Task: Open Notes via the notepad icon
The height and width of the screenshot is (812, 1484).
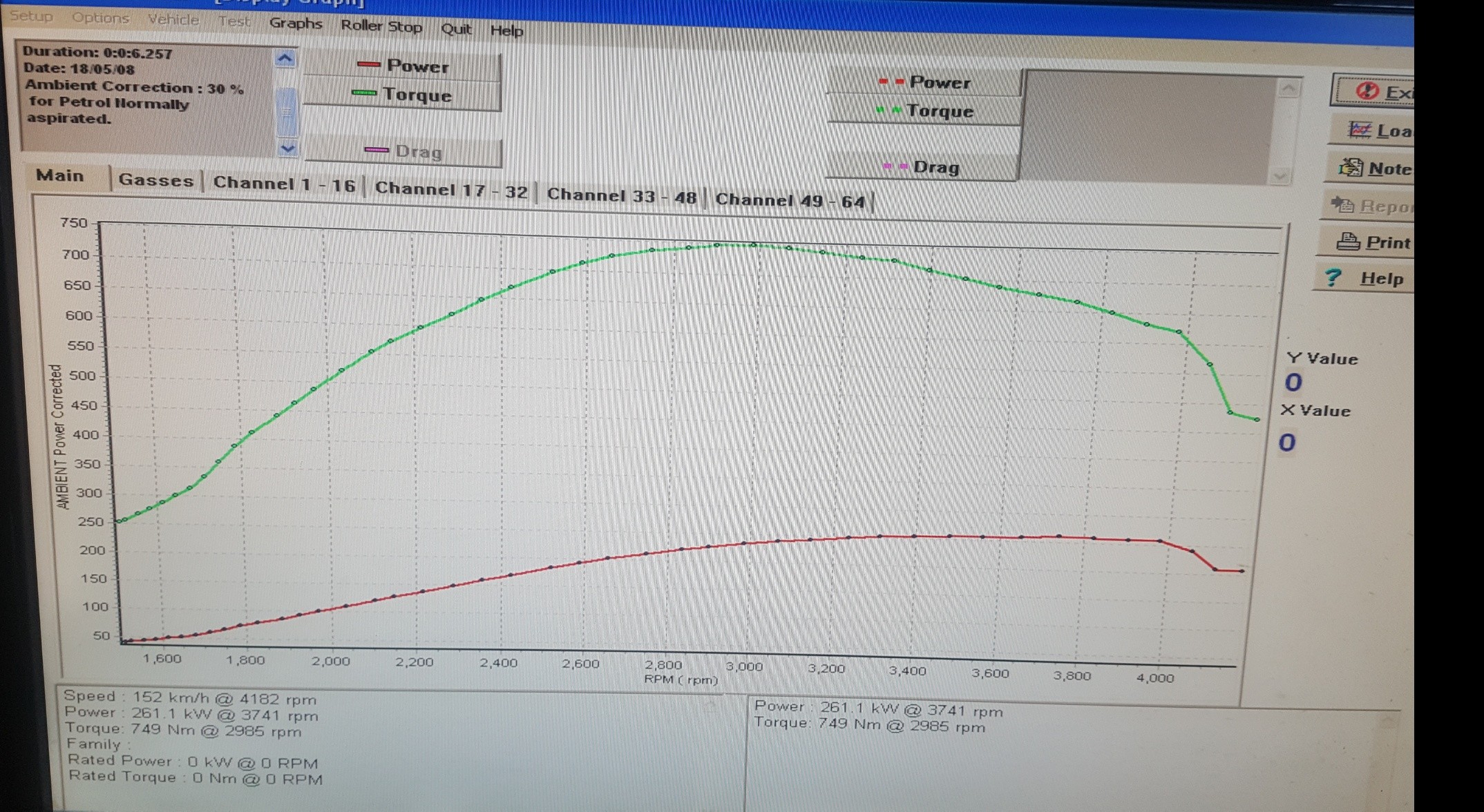Action: 1351,168
